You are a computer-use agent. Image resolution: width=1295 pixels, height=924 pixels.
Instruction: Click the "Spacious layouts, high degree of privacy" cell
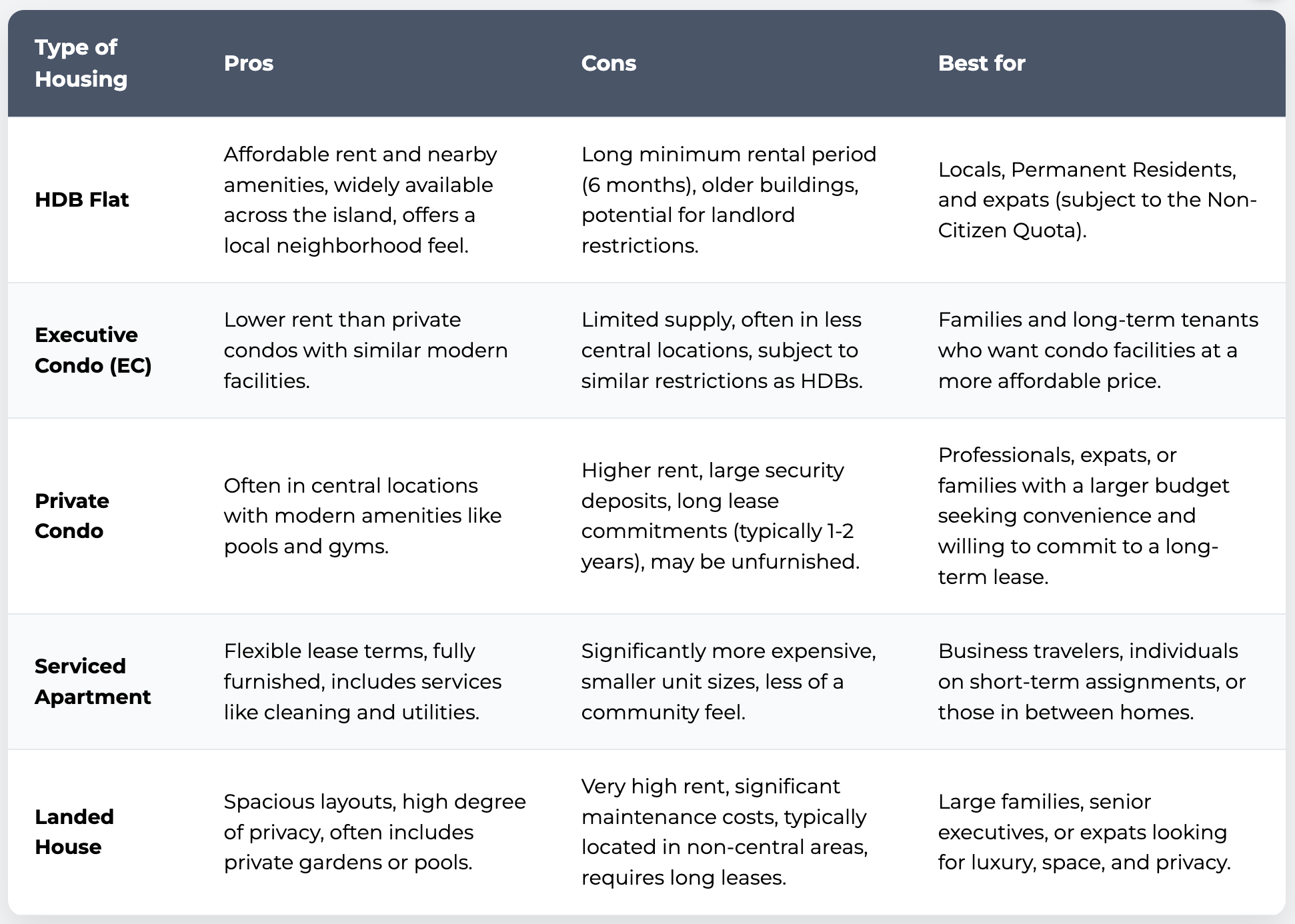(374, 831)
